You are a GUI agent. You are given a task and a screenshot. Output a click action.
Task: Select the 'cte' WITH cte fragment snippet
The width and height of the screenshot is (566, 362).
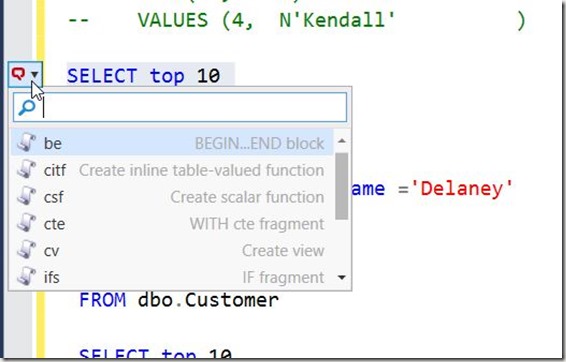172,223
